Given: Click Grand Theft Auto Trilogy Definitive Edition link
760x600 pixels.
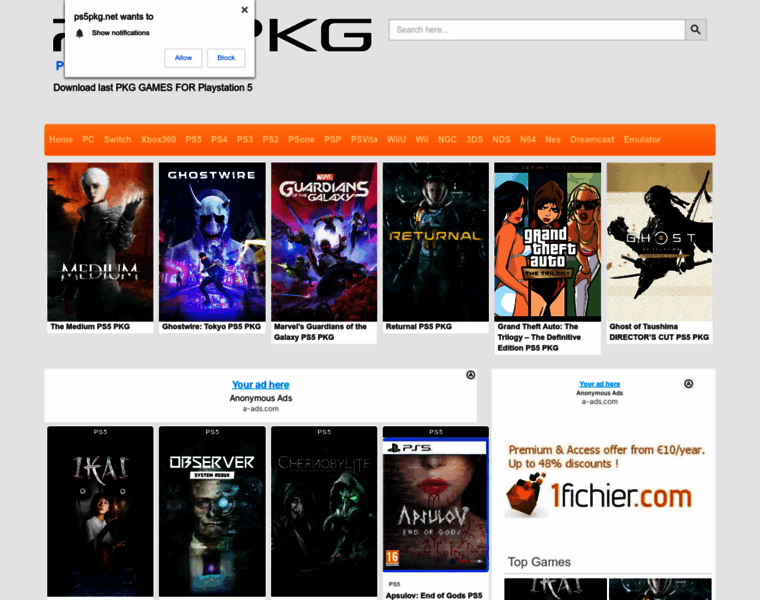Looking at the screenshot, I should tap(539, 337).
